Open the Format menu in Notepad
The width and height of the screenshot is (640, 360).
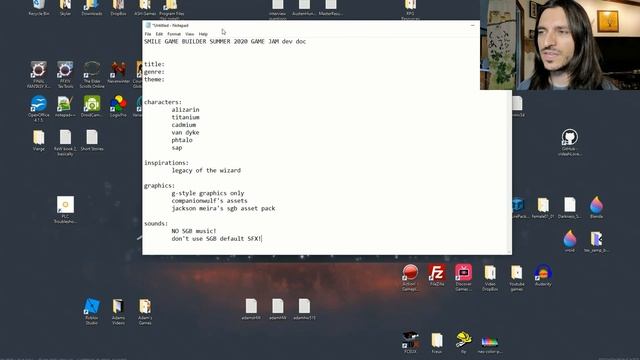coord(174,34)
